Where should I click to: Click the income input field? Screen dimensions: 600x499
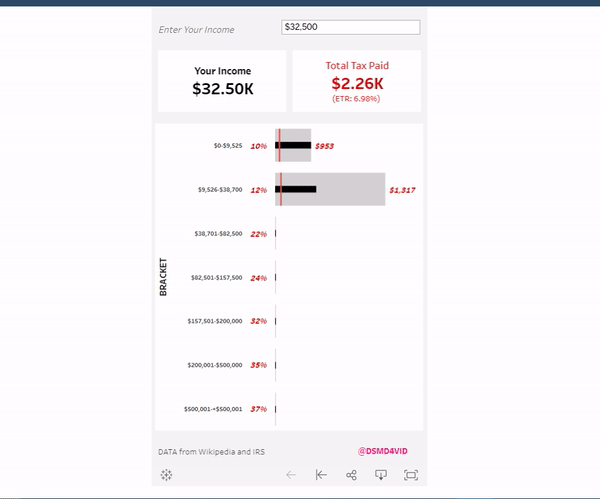(350, 27)
